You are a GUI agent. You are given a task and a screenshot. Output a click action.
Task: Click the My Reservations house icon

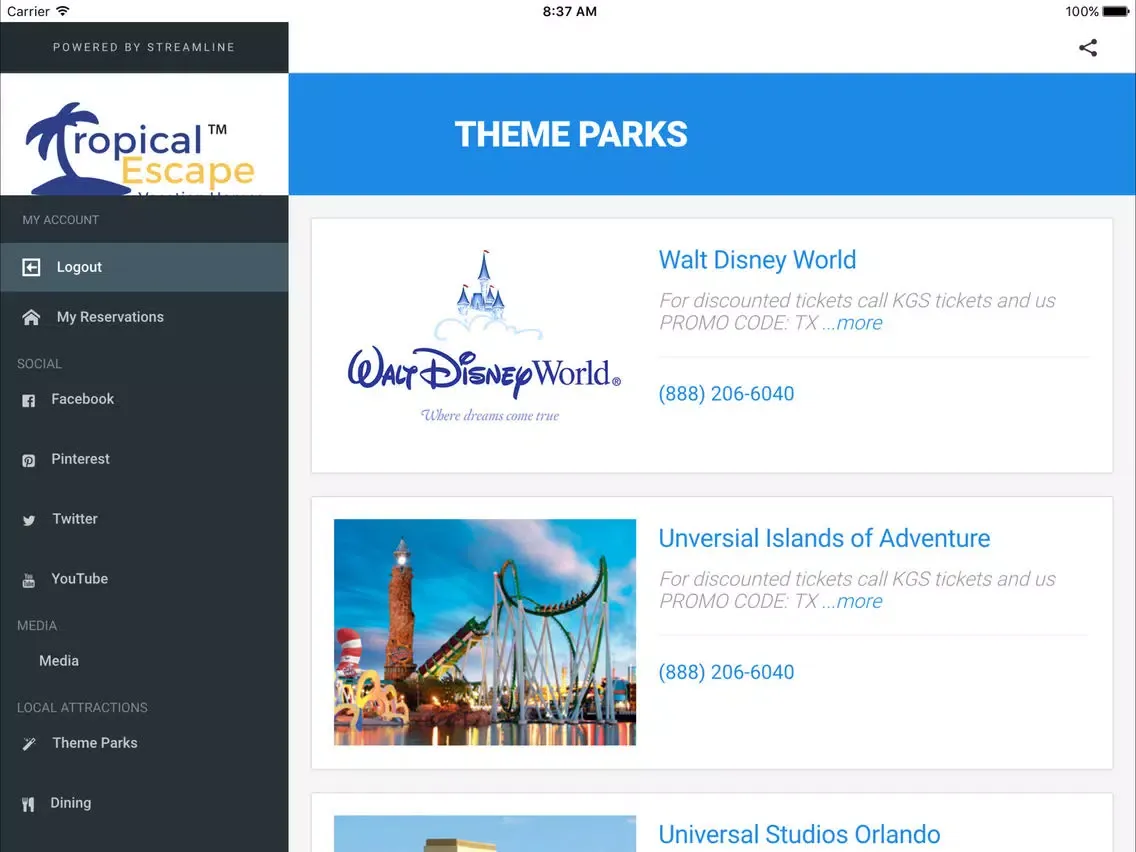pyautogui.click(x=31, y=317)
